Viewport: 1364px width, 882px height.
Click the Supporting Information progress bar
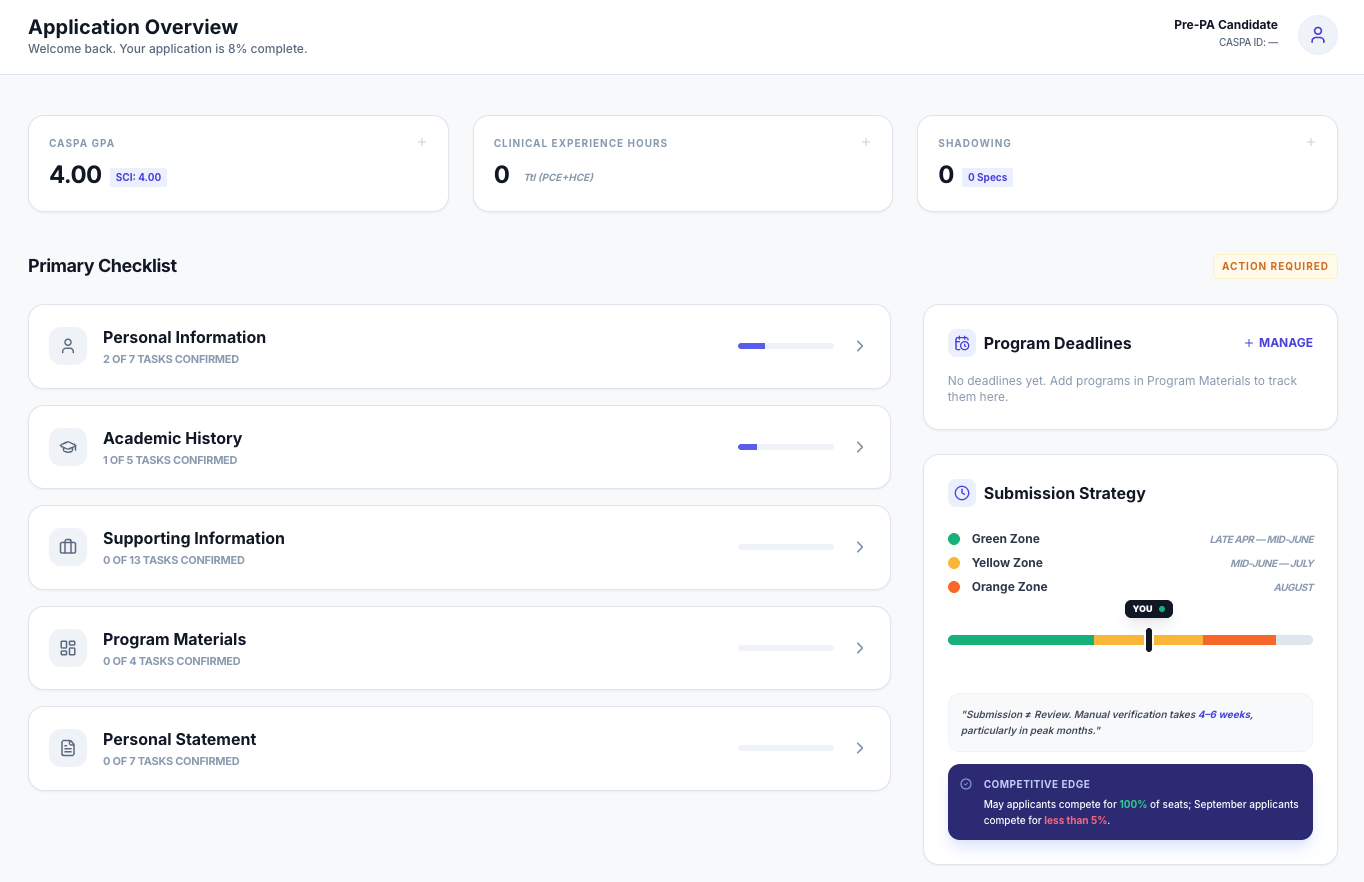786,547
